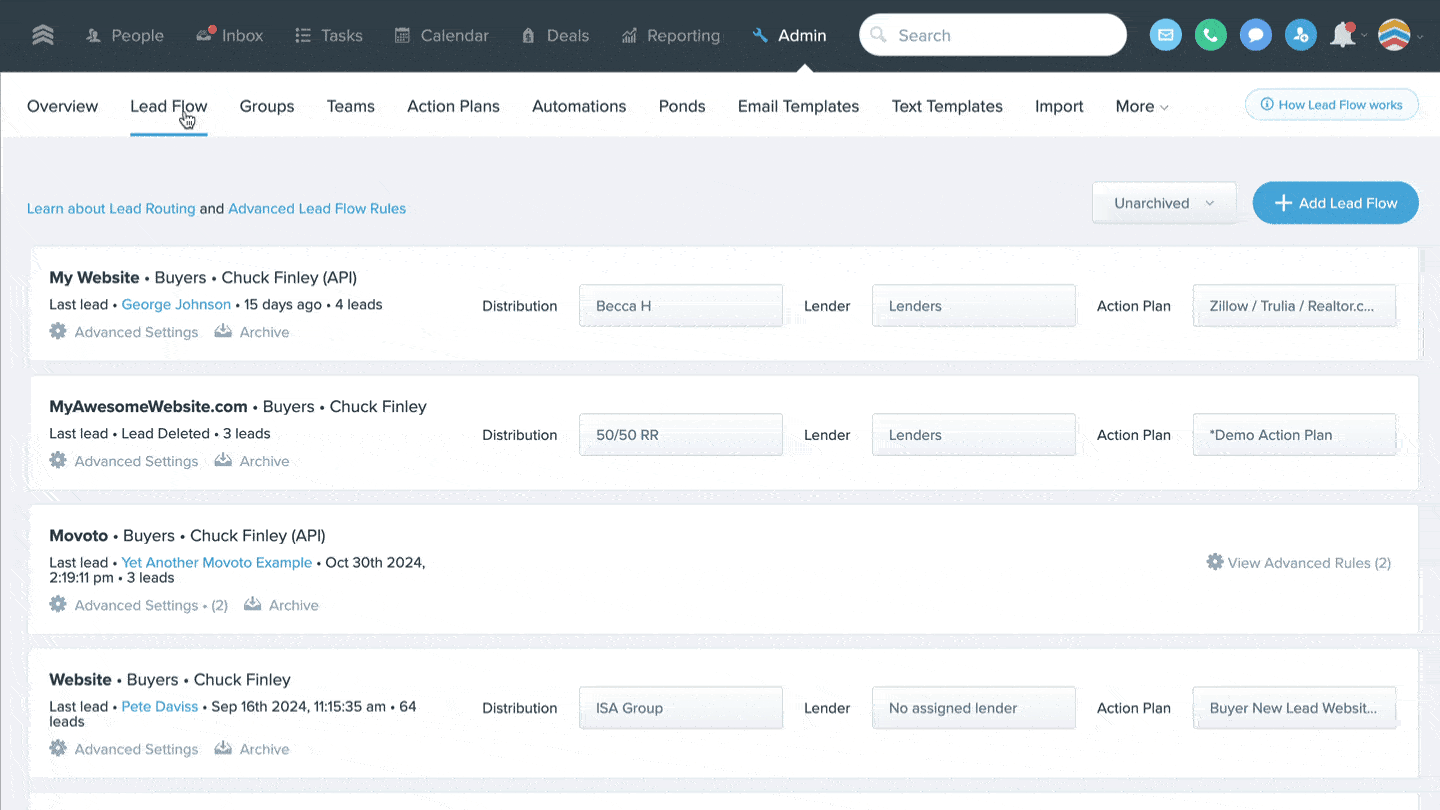The width and height of the screenshot is (1440, 810).
Task: Click the blue chat message icon
Action: click(1255, 36)
